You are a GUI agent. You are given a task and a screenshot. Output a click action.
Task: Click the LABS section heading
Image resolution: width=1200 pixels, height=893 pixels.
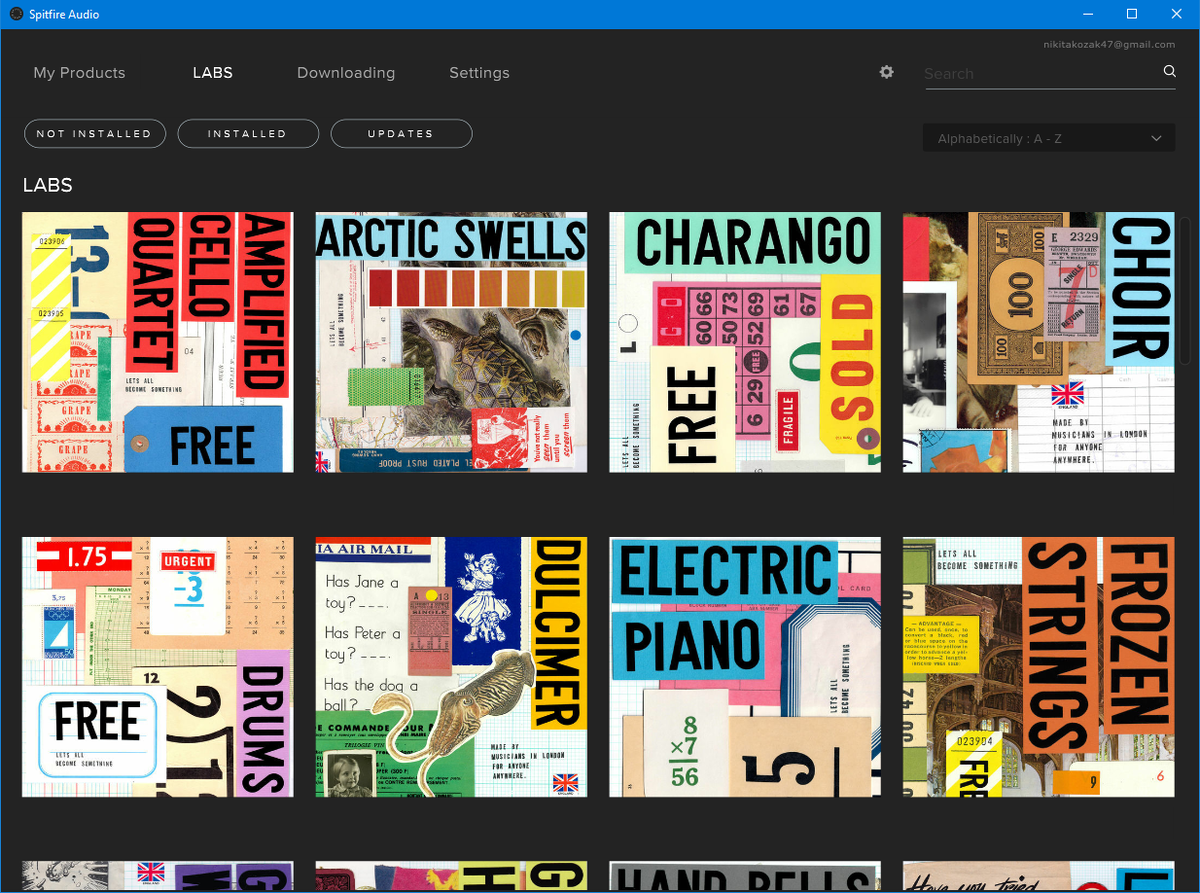pyautogui.click(x=48, y=186)
